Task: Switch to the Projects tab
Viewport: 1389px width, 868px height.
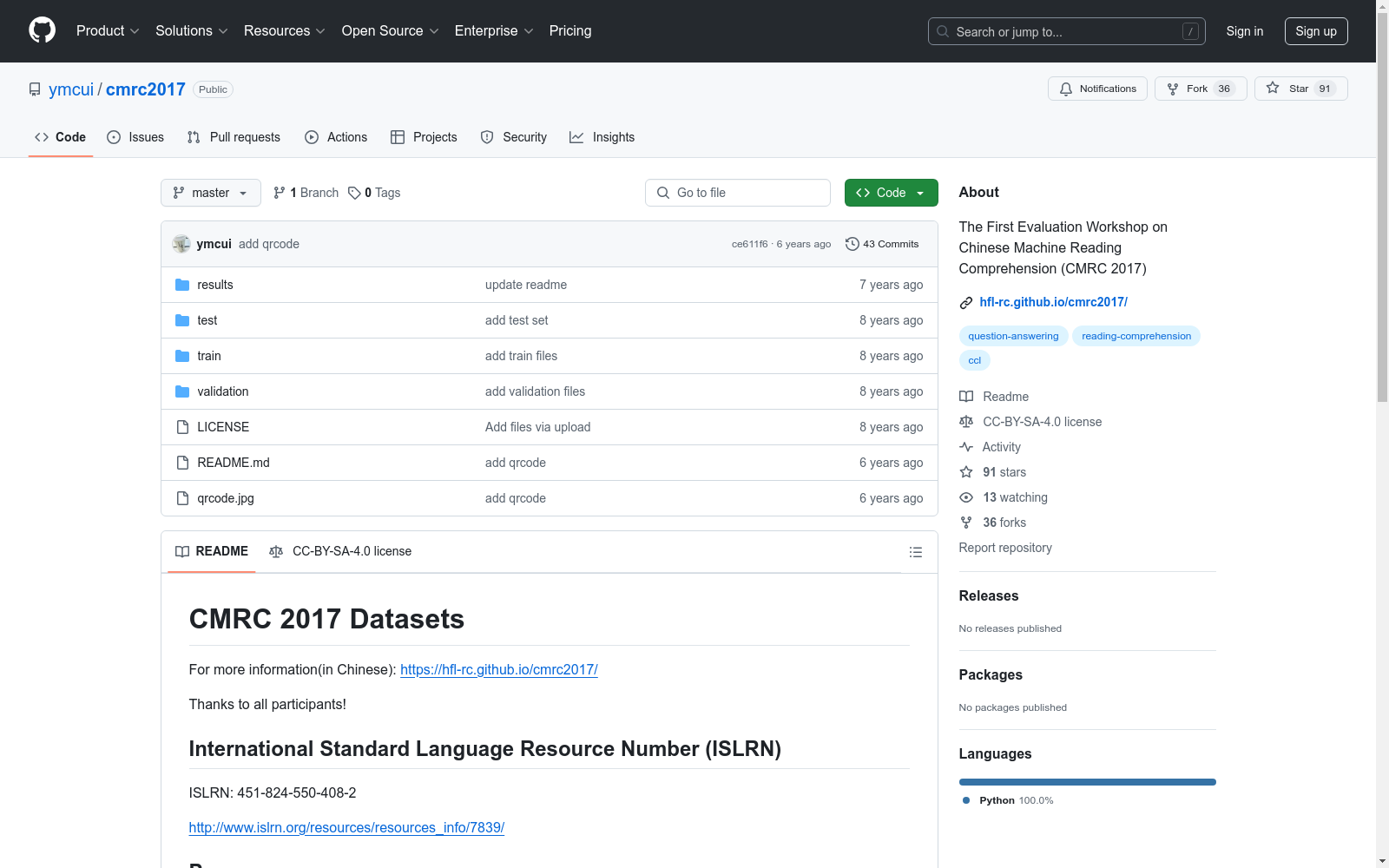Action: point(424,137)
